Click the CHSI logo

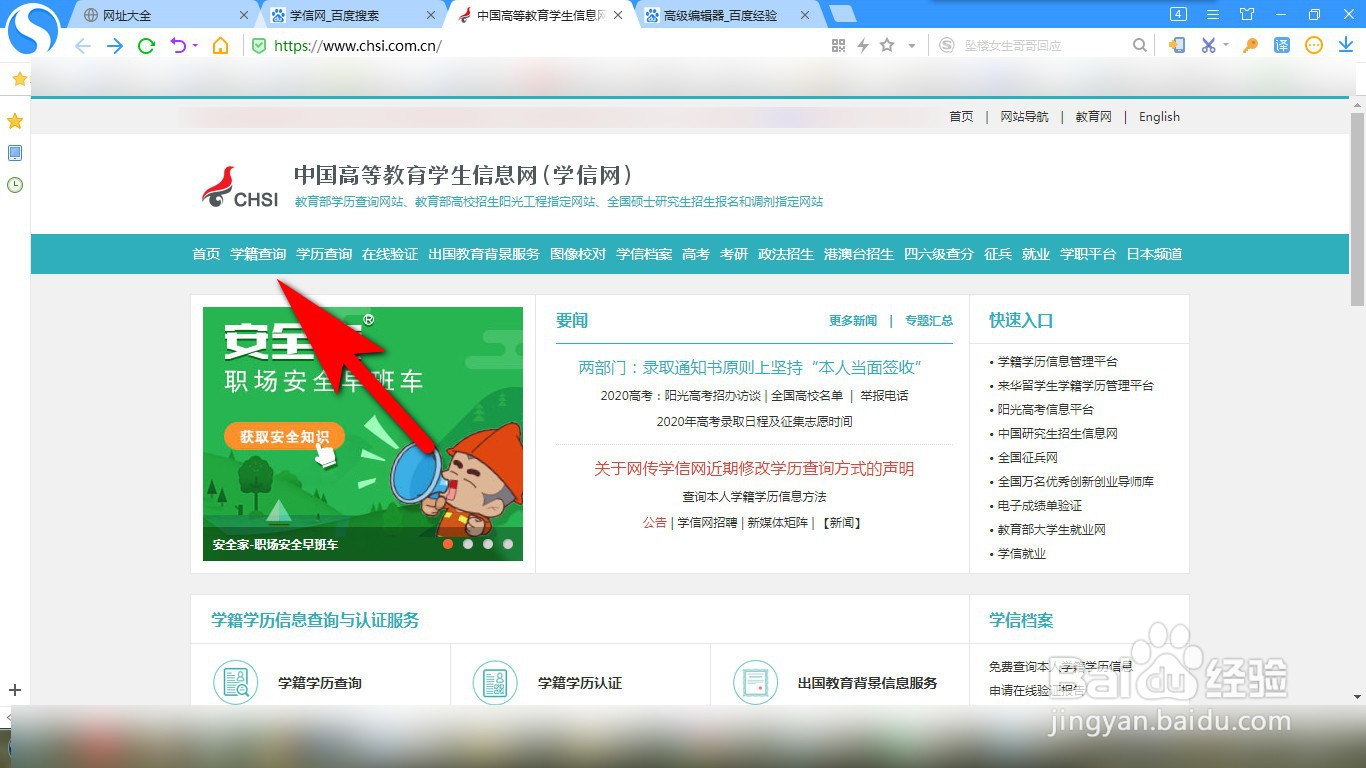coord(240,188)
